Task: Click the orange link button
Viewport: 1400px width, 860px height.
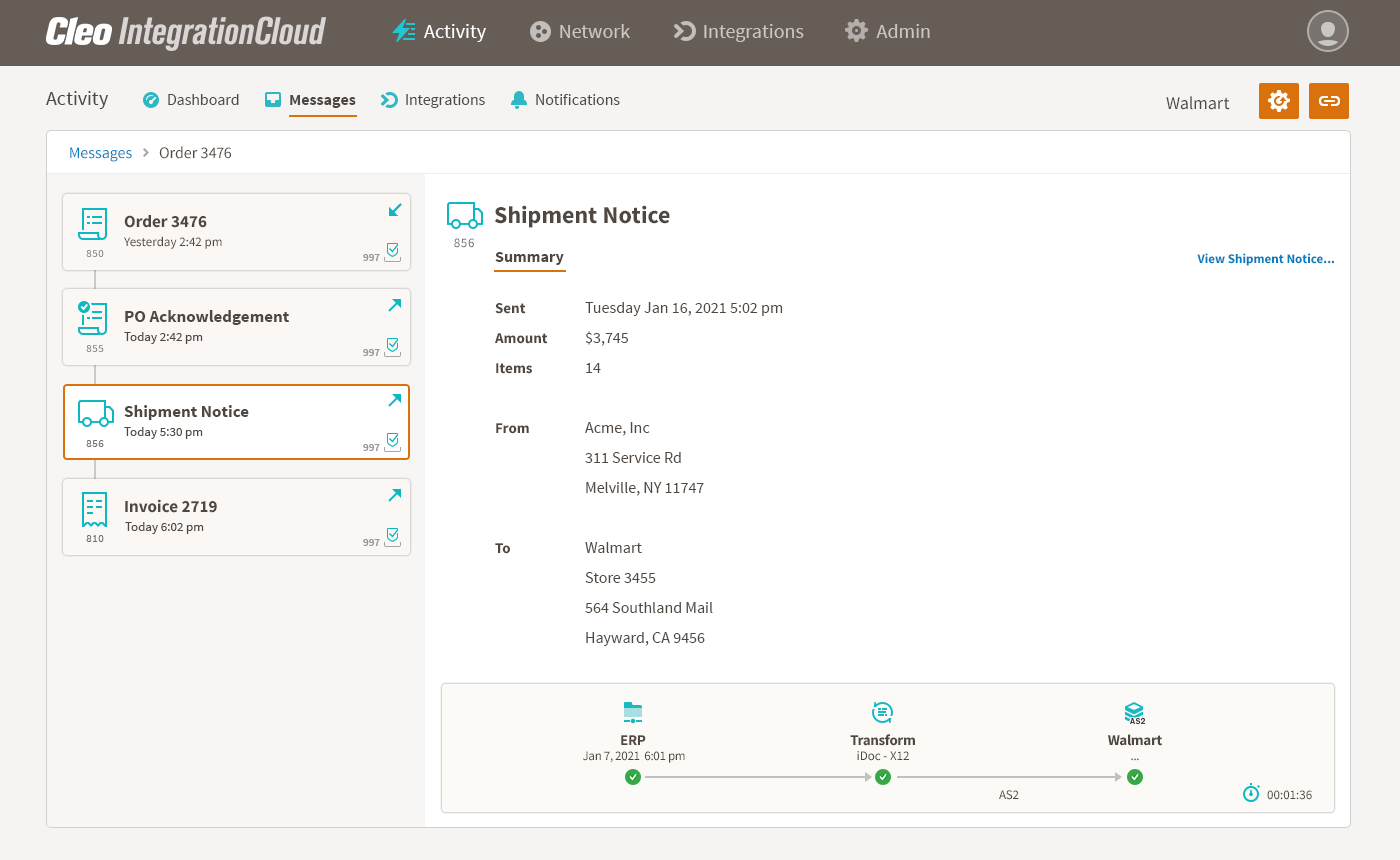Action: point(1329,101)
